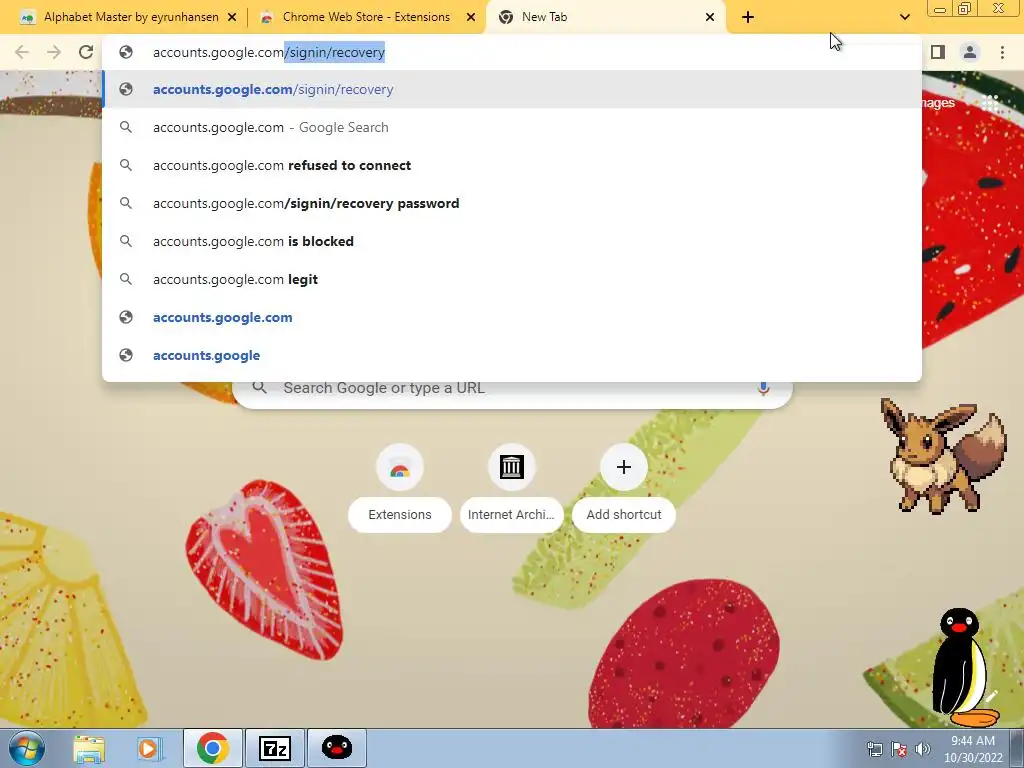Click the Add shortcut plus icon

pos(624,468)
